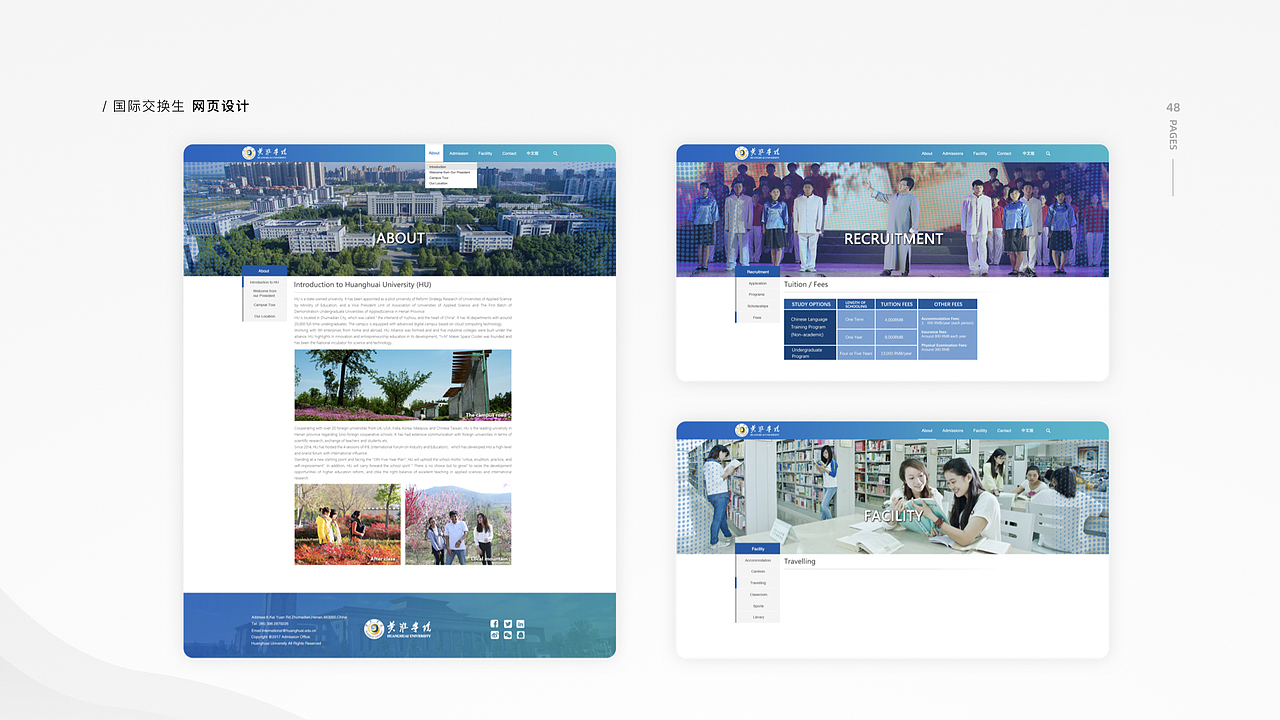The height and width of the screenshot is (720, 1280).
Task: Click the Huanghuai logo in the About page header
Action: 264,153
